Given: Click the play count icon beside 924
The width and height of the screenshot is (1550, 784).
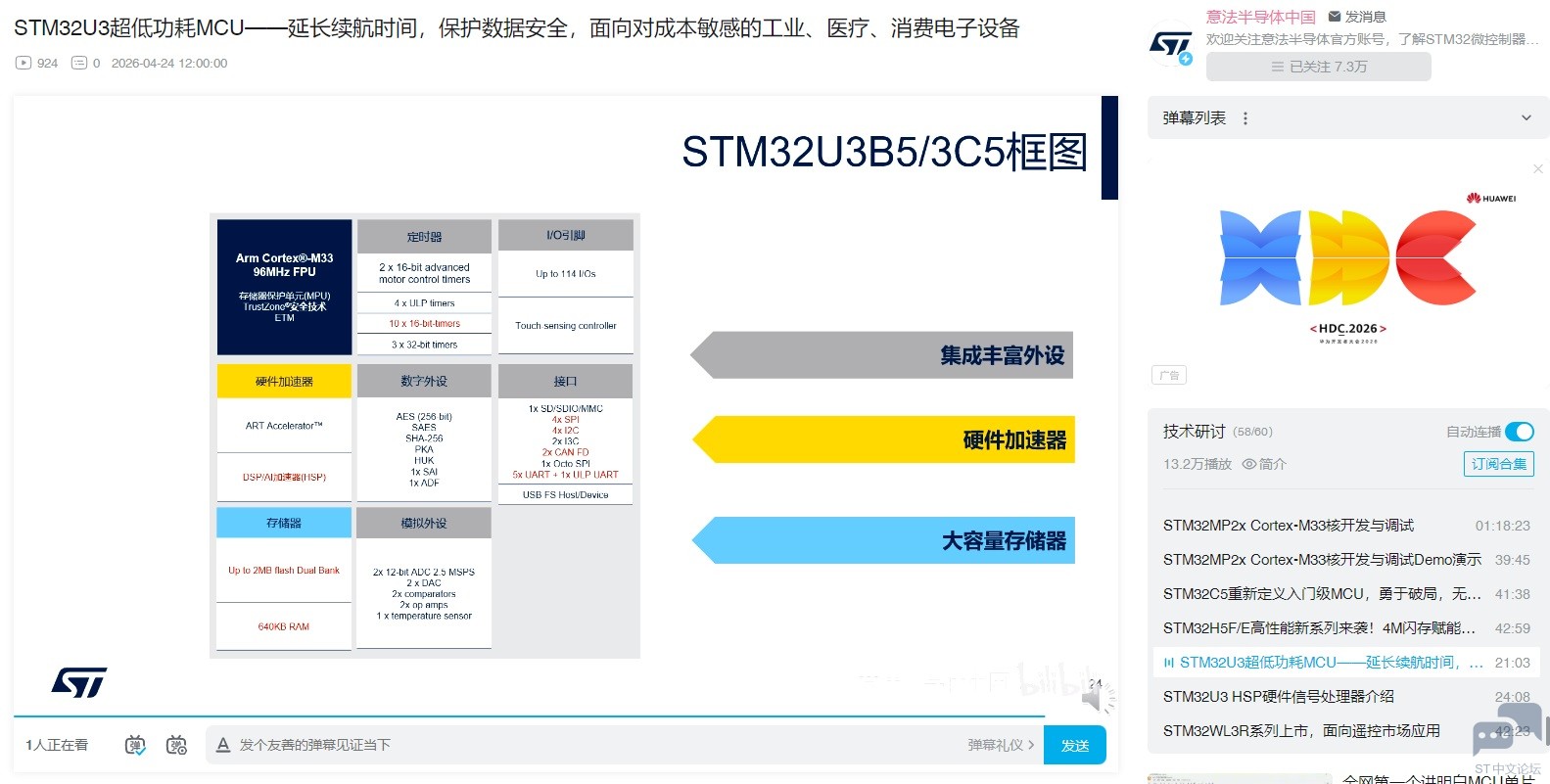Looking at the screenshot, I should point(24,63).
